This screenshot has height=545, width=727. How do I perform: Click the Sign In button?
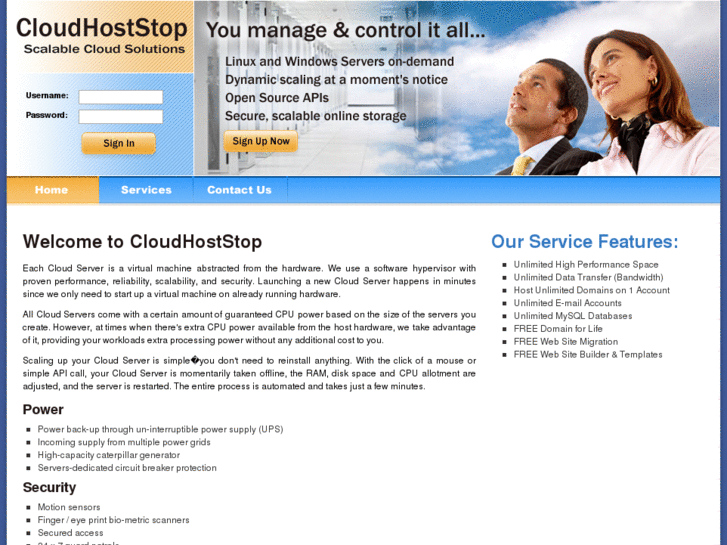[x=119, y=143]
